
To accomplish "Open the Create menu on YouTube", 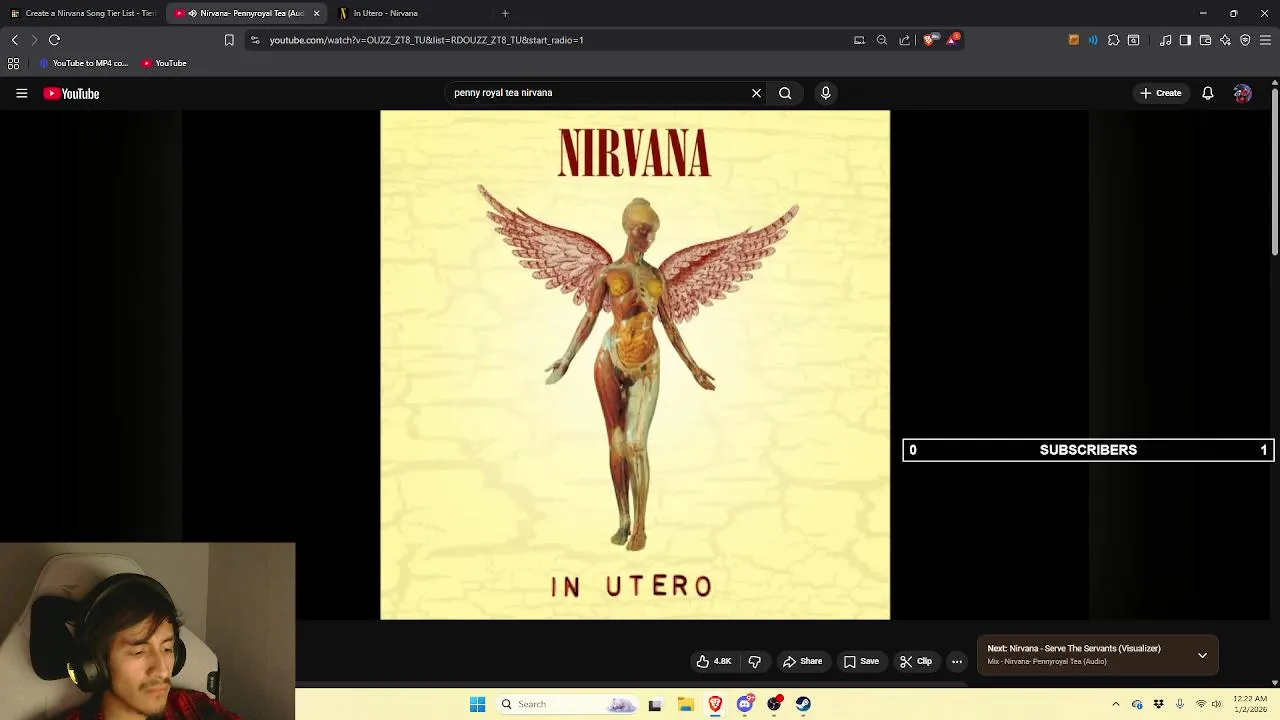I will point(1161,93).
